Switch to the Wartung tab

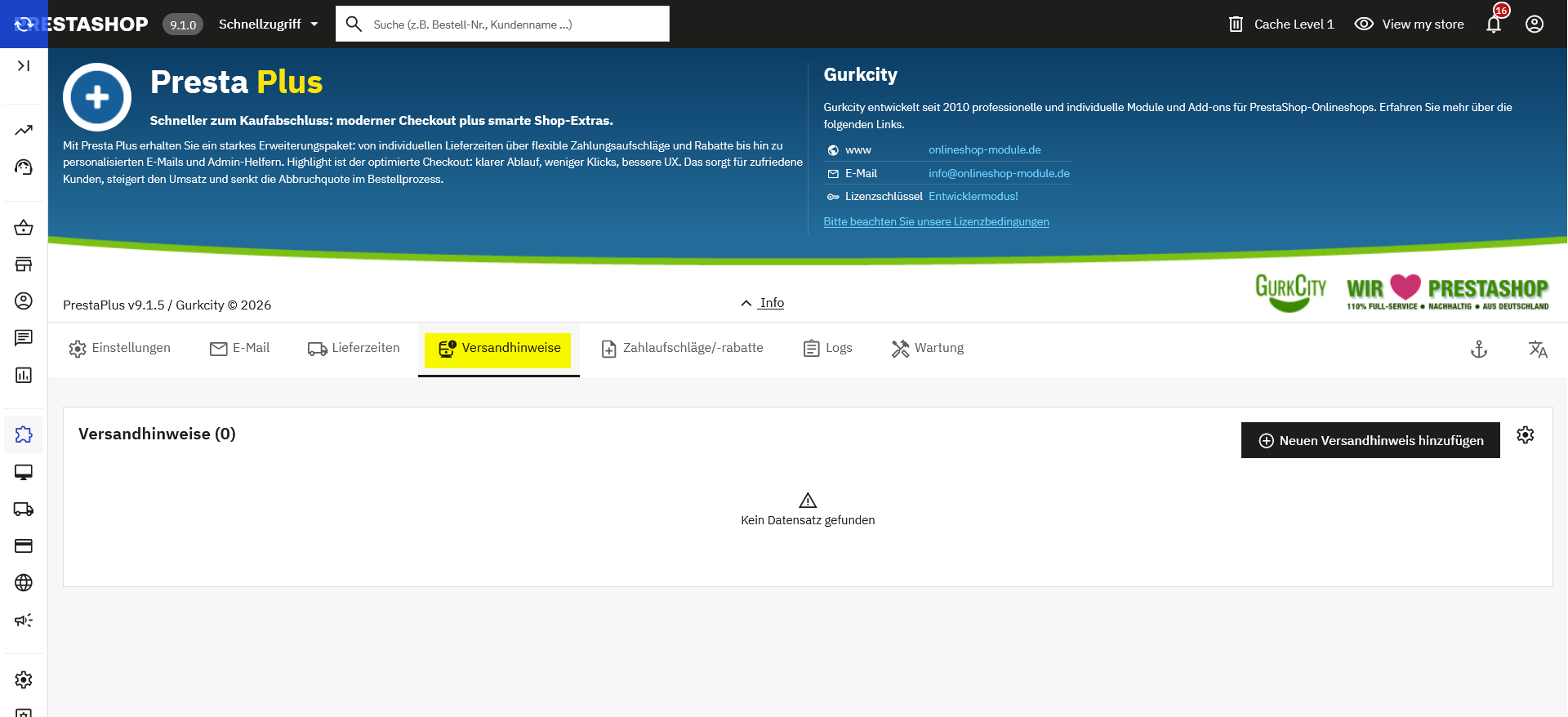928,349
